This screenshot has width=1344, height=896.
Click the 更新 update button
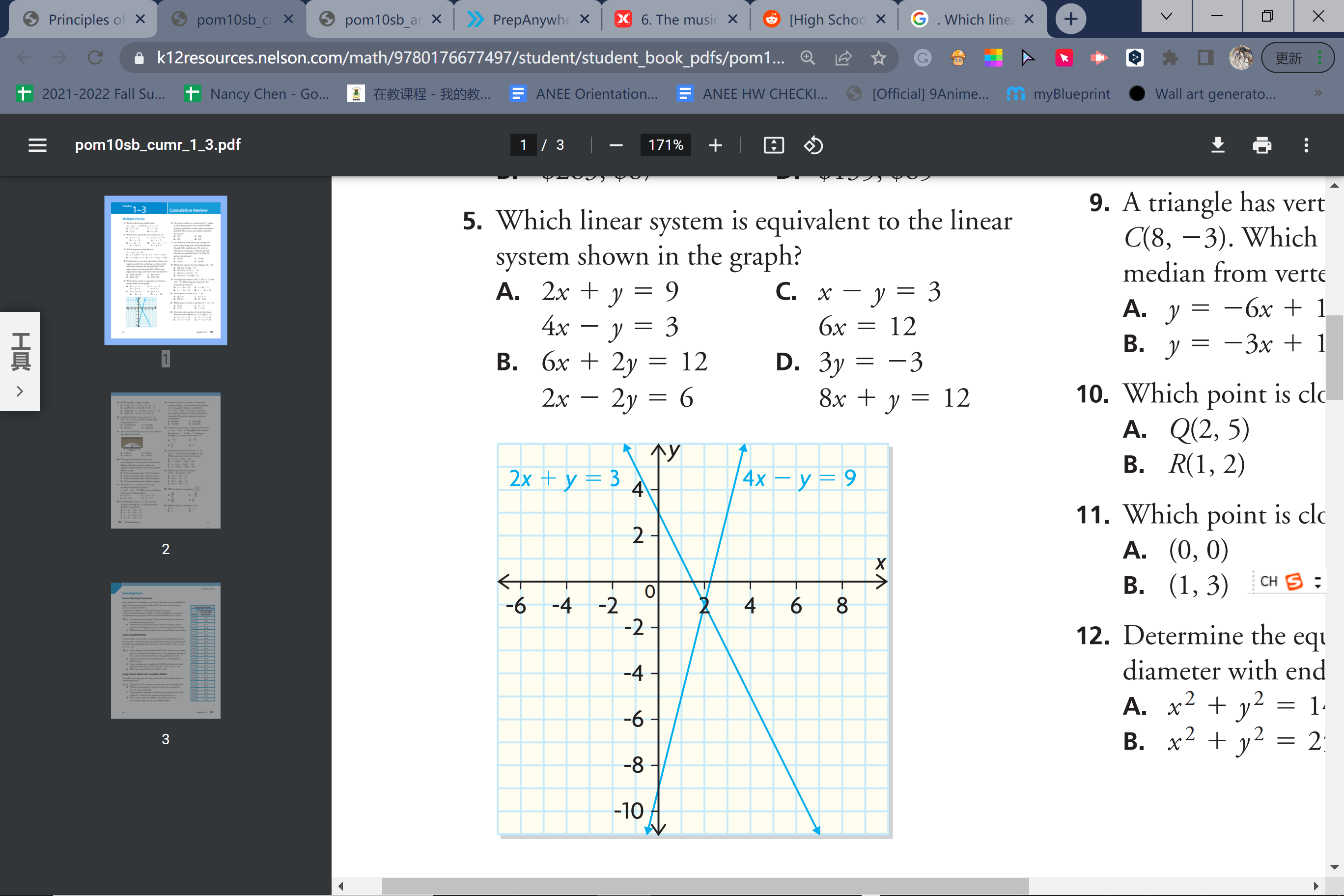coord(1289,57)
